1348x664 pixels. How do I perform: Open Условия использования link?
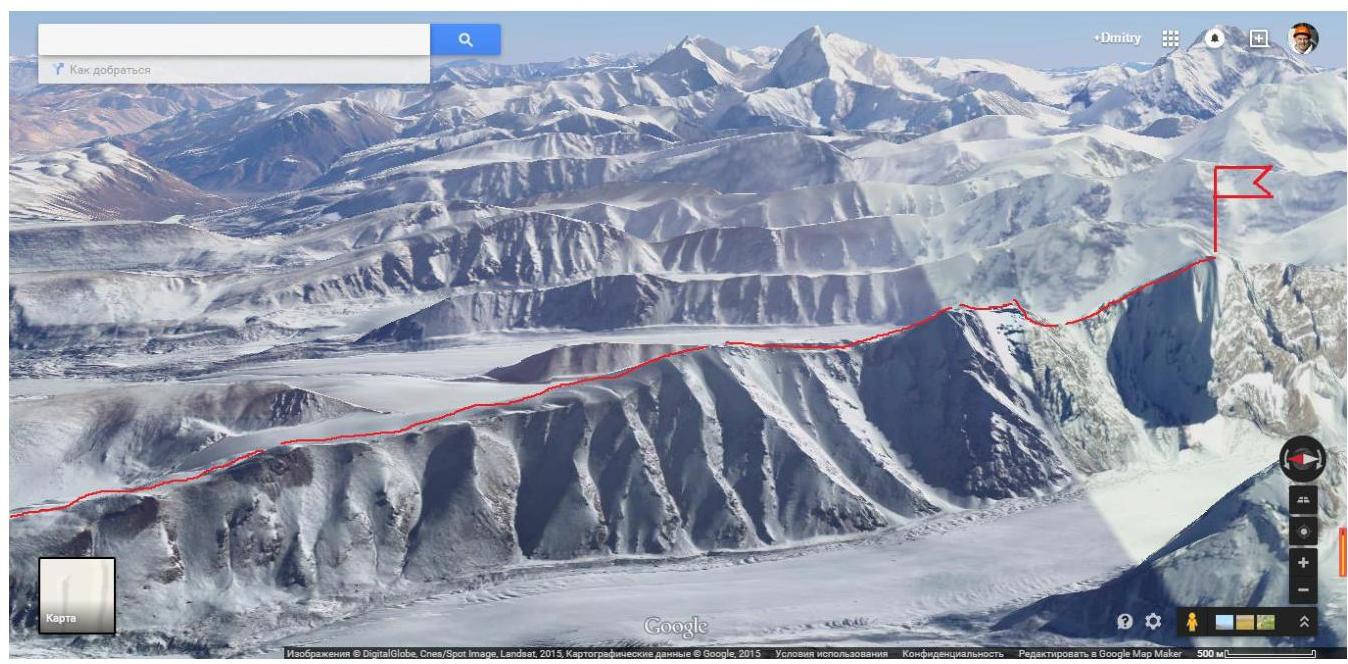tap(832, 654)
